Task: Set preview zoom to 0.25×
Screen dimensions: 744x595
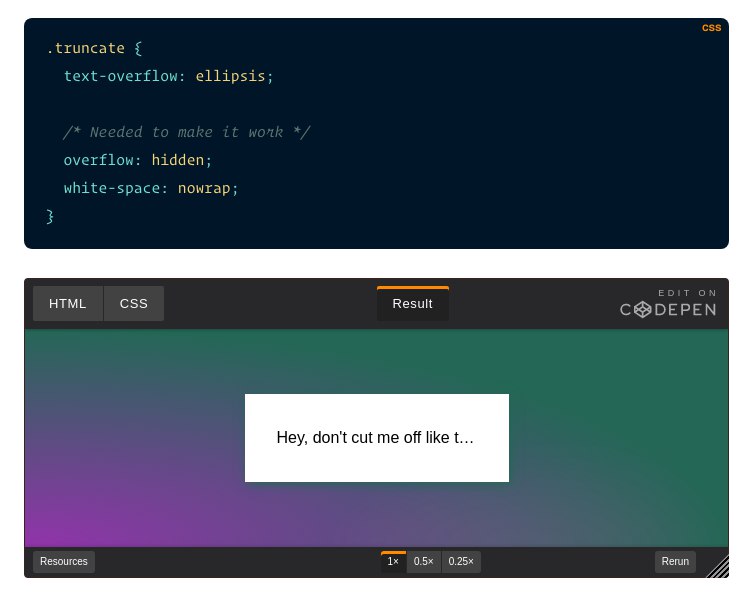Action: click(x=461, y=562)
